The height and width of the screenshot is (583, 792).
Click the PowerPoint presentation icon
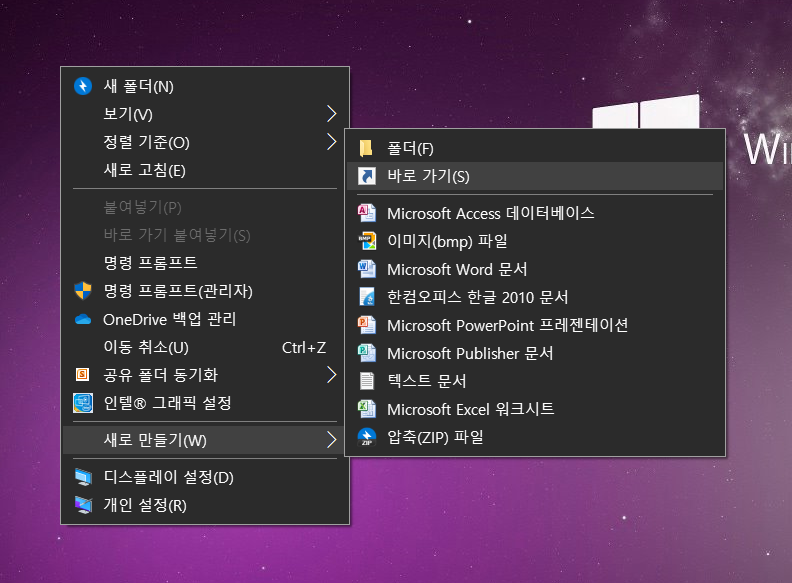click(367, 325)
